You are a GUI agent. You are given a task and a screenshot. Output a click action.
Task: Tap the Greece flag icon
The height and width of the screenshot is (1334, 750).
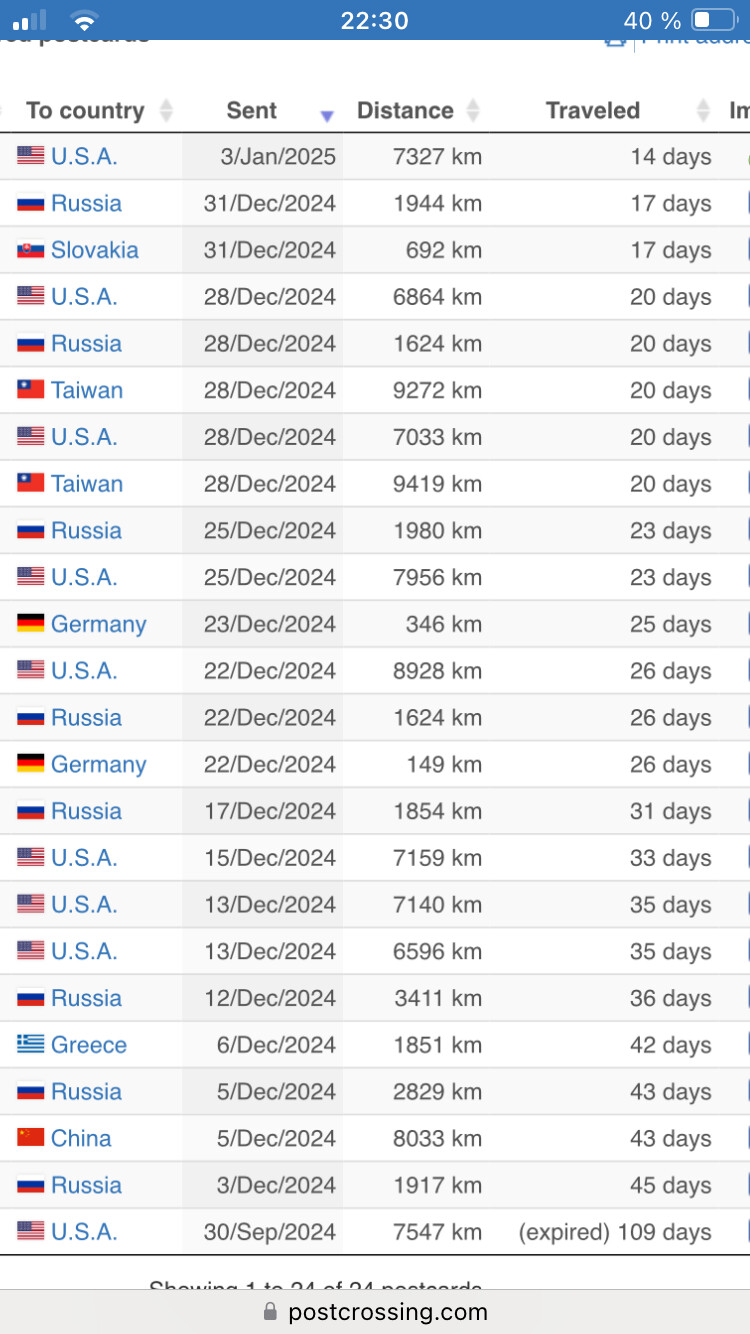click(x=31, y=1045)
